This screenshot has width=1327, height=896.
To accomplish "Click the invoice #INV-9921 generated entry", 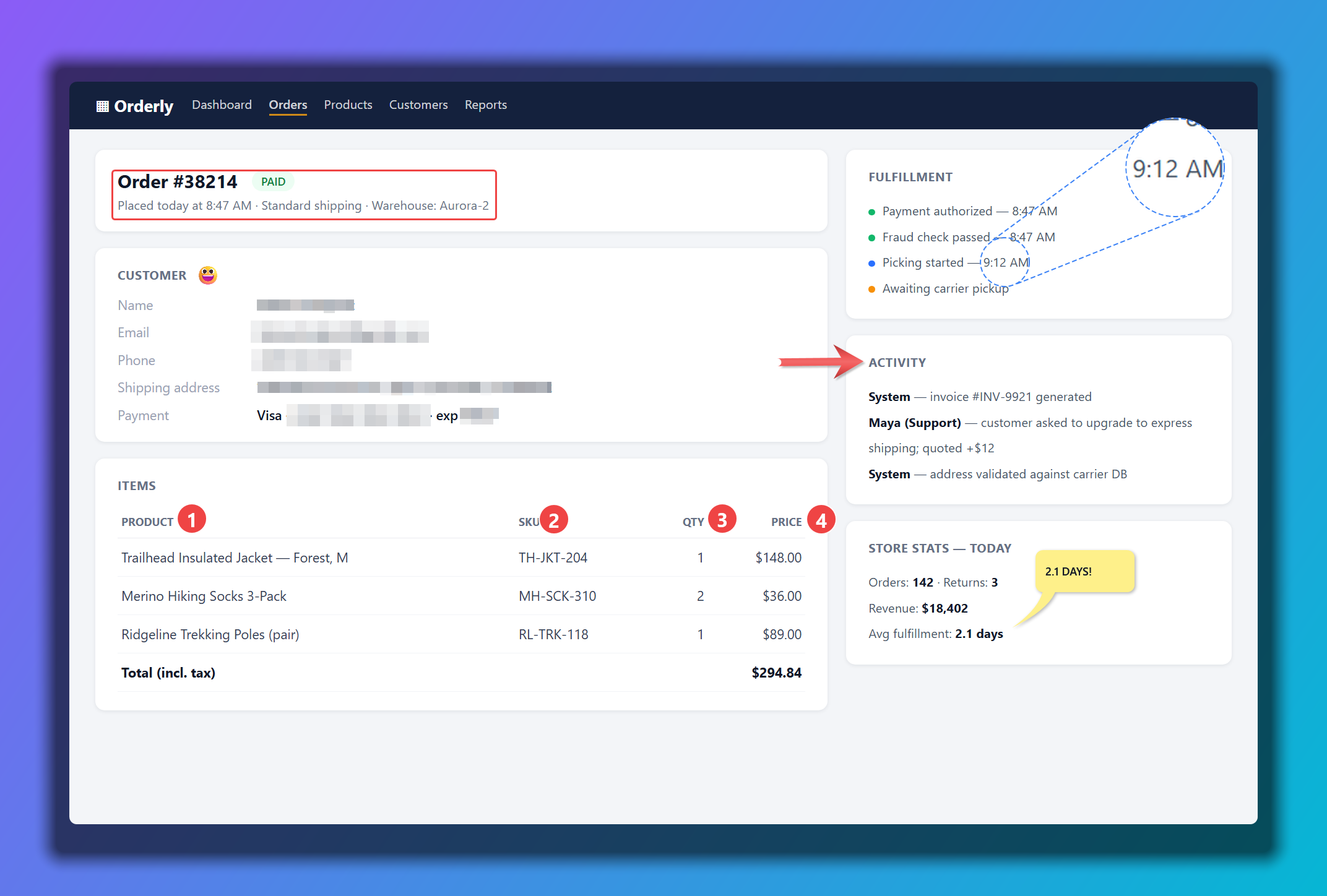I will point(980,397).
